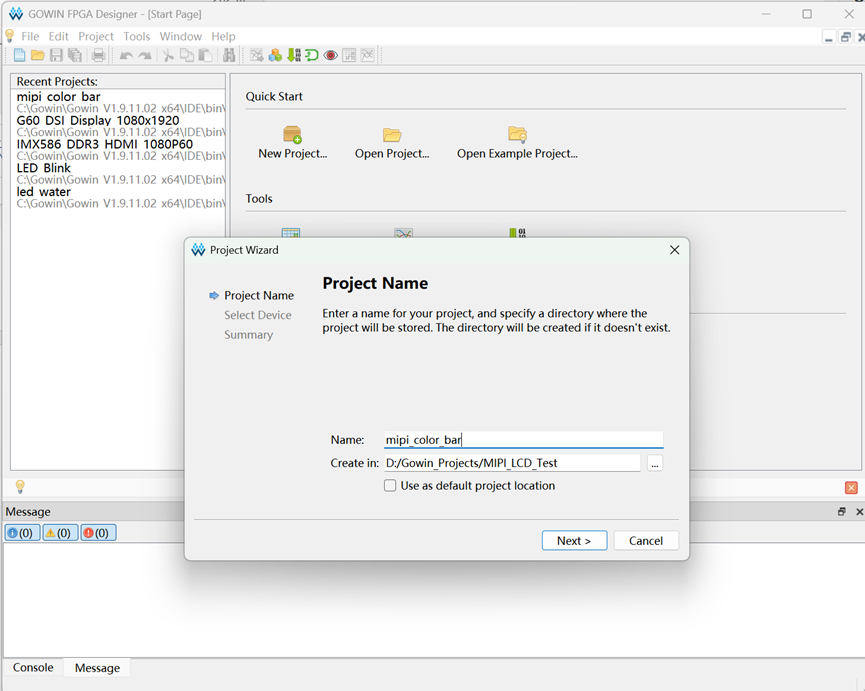This screenshot has width=865, height=691.
Task: Close the Message panel
Action: pos(859,512)
